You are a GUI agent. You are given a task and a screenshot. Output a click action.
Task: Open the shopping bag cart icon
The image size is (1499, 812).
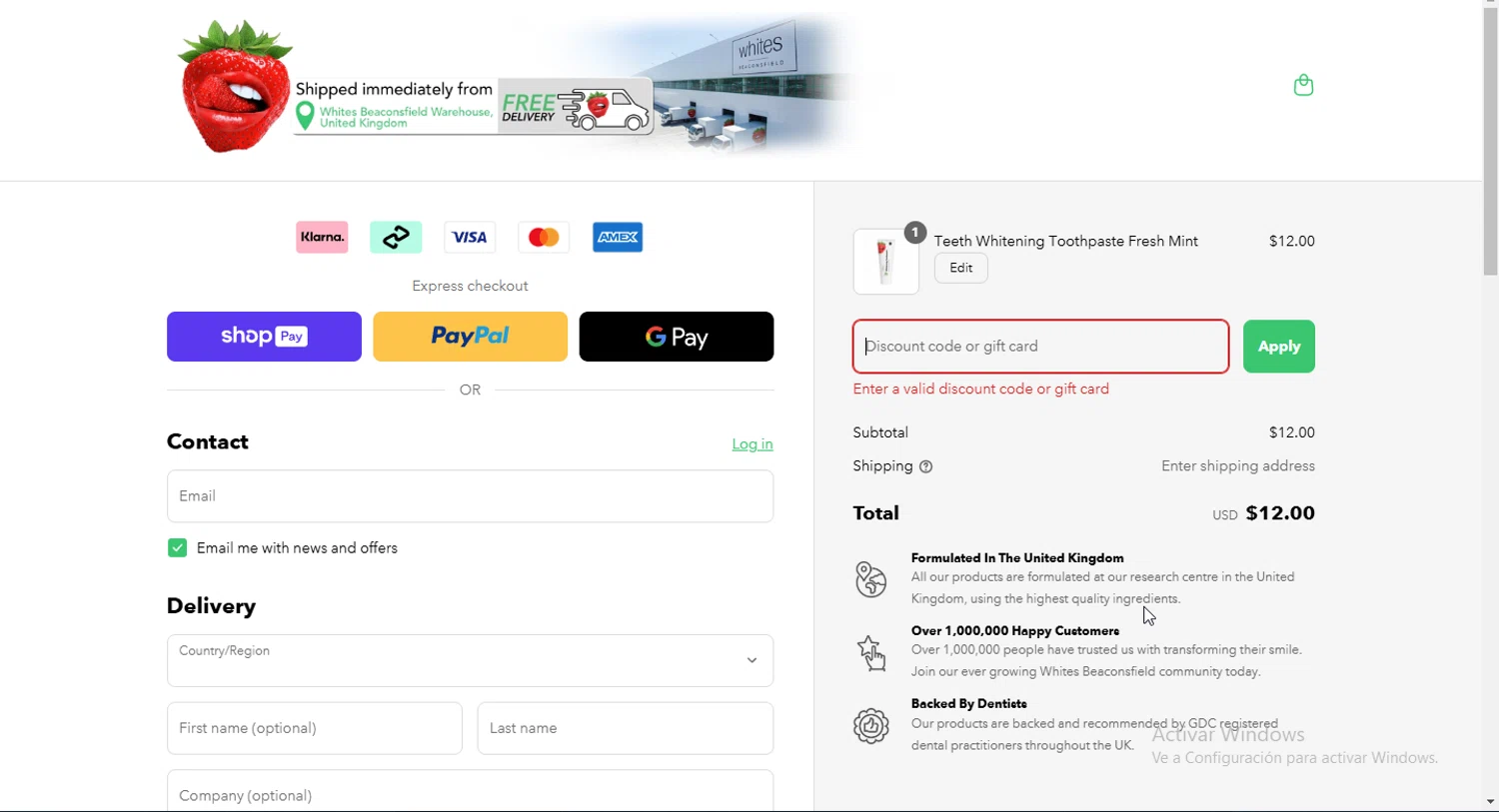coord(1303,85)
